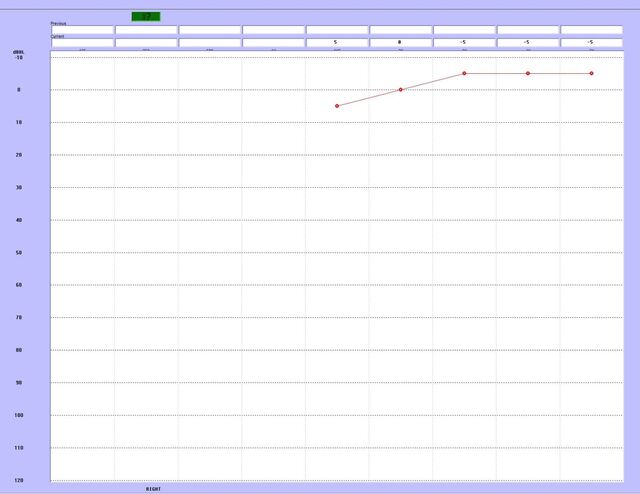This screenshot has height=494, width=640.
Task: Click the '90' axis label
Action: point(19,383)
